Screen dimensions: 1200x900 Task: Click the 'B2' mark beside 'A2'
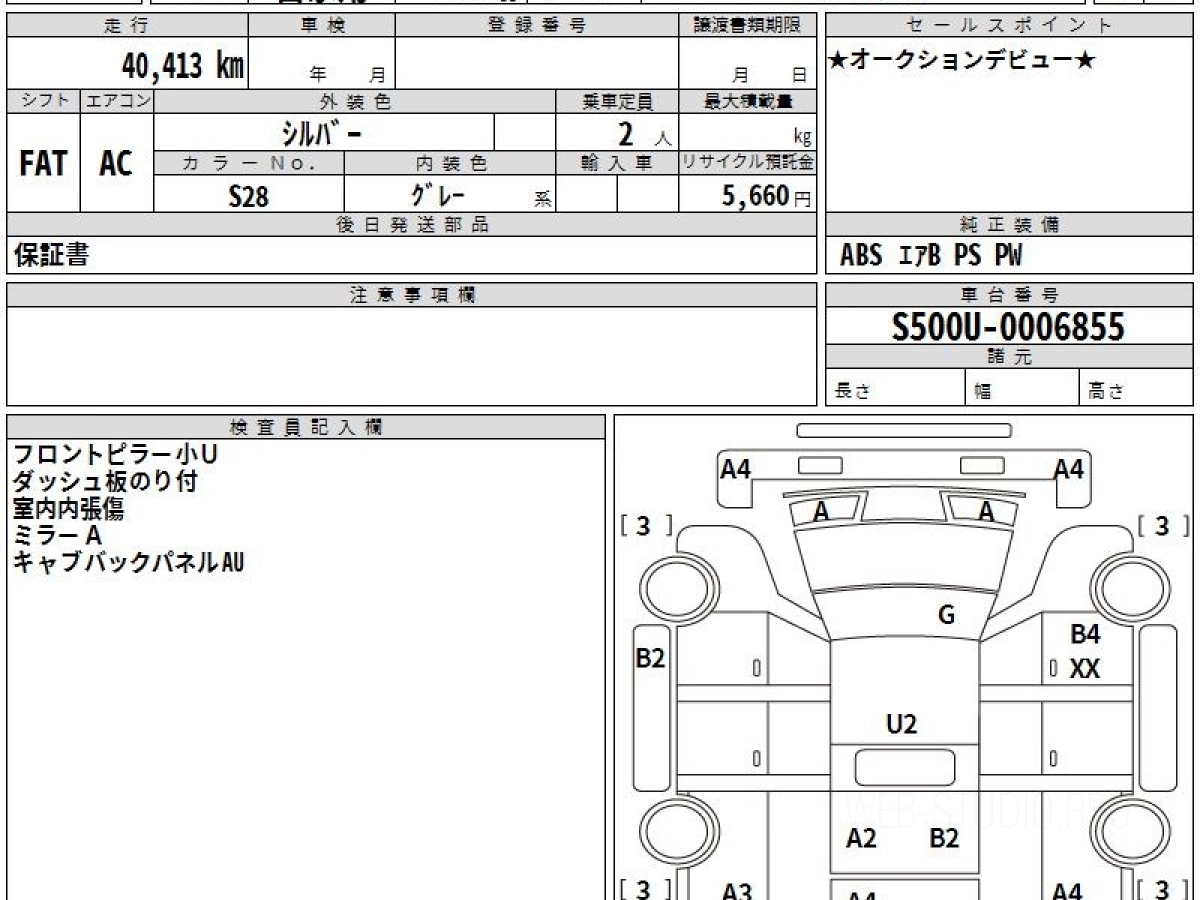pos(944,838)
